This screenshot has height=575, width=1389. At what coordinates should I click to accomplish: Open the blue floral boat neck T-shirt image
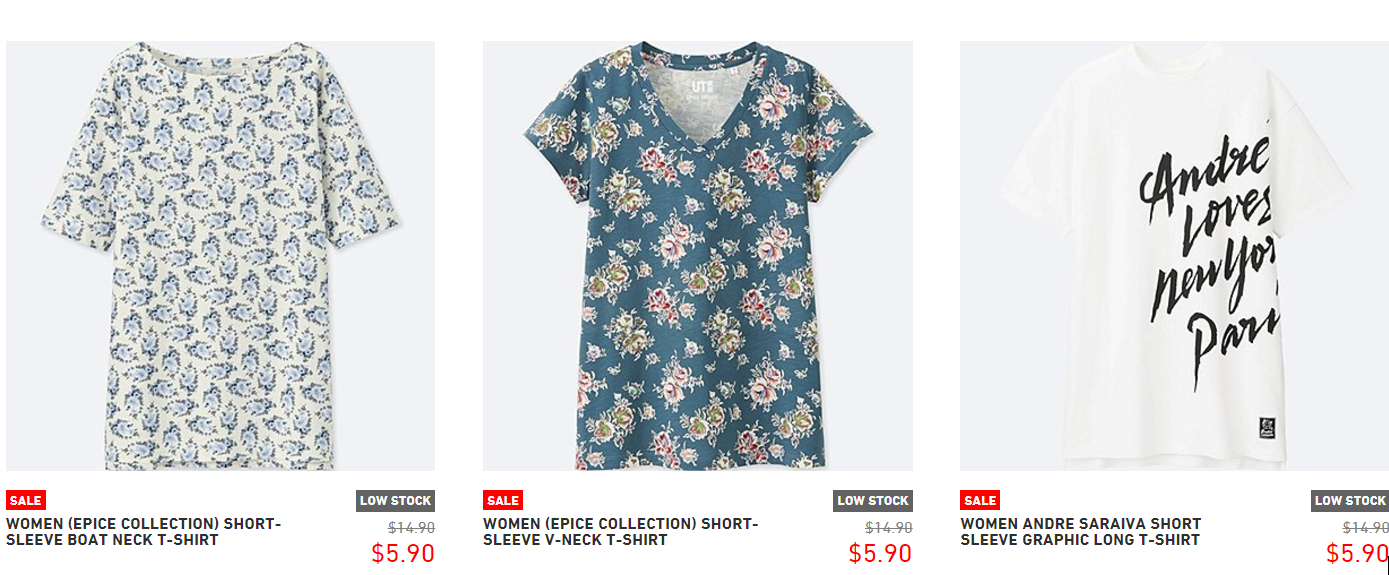[x=220, y=256]
